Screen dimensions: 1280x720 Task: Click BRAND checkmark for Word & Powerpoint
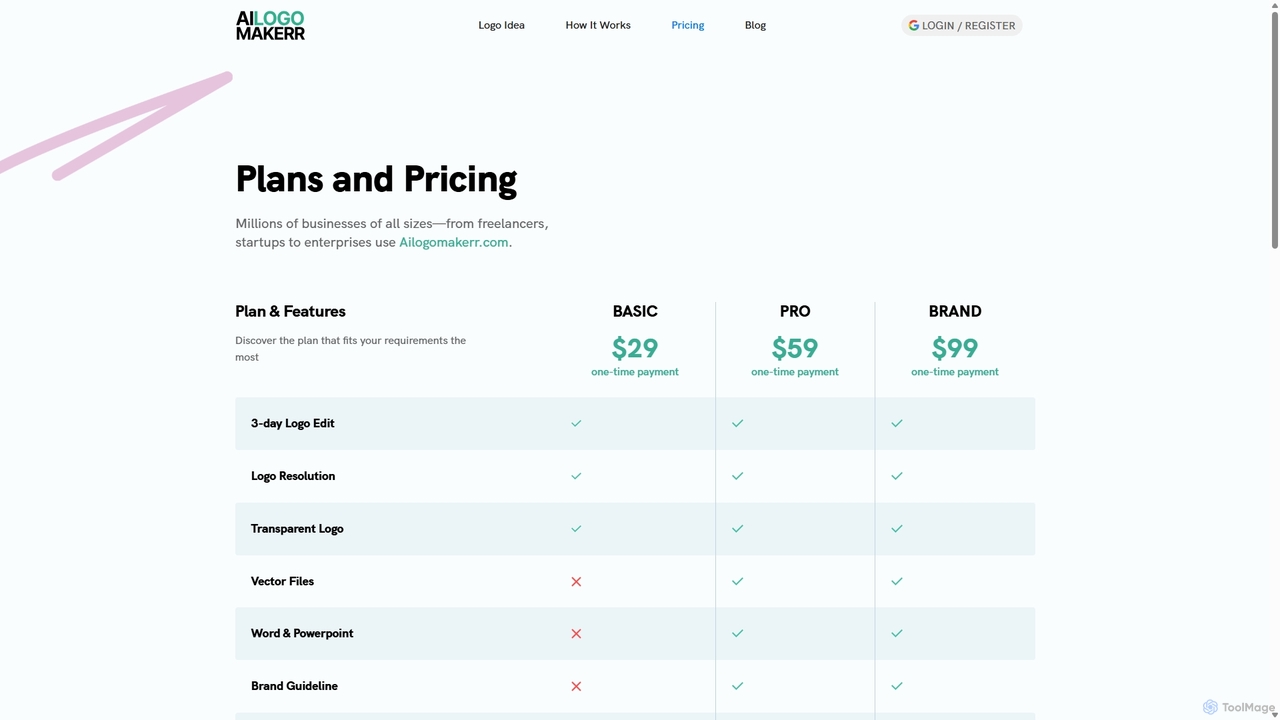click(x=897, y=633)
